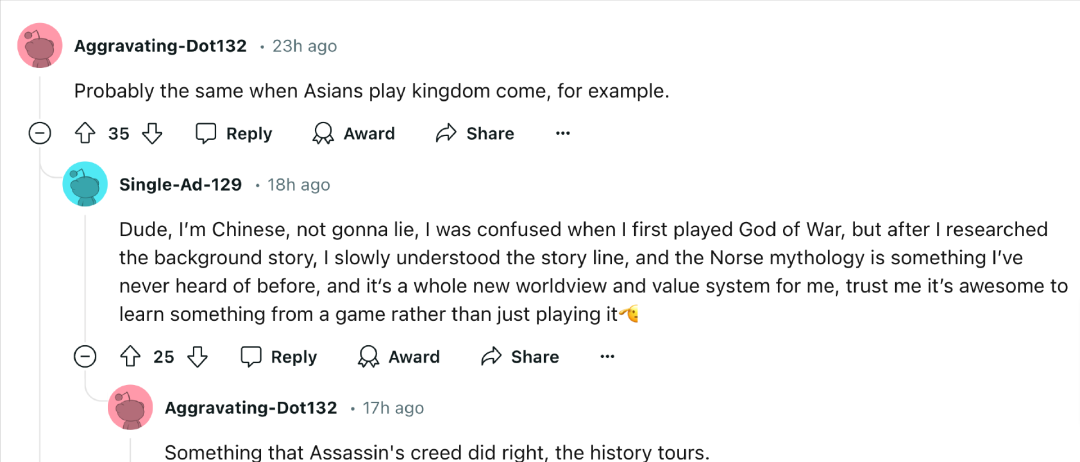Collapse the Single-Ad-129 reply thread
The image size is (1080, 462).
click(x=85, y=357)
